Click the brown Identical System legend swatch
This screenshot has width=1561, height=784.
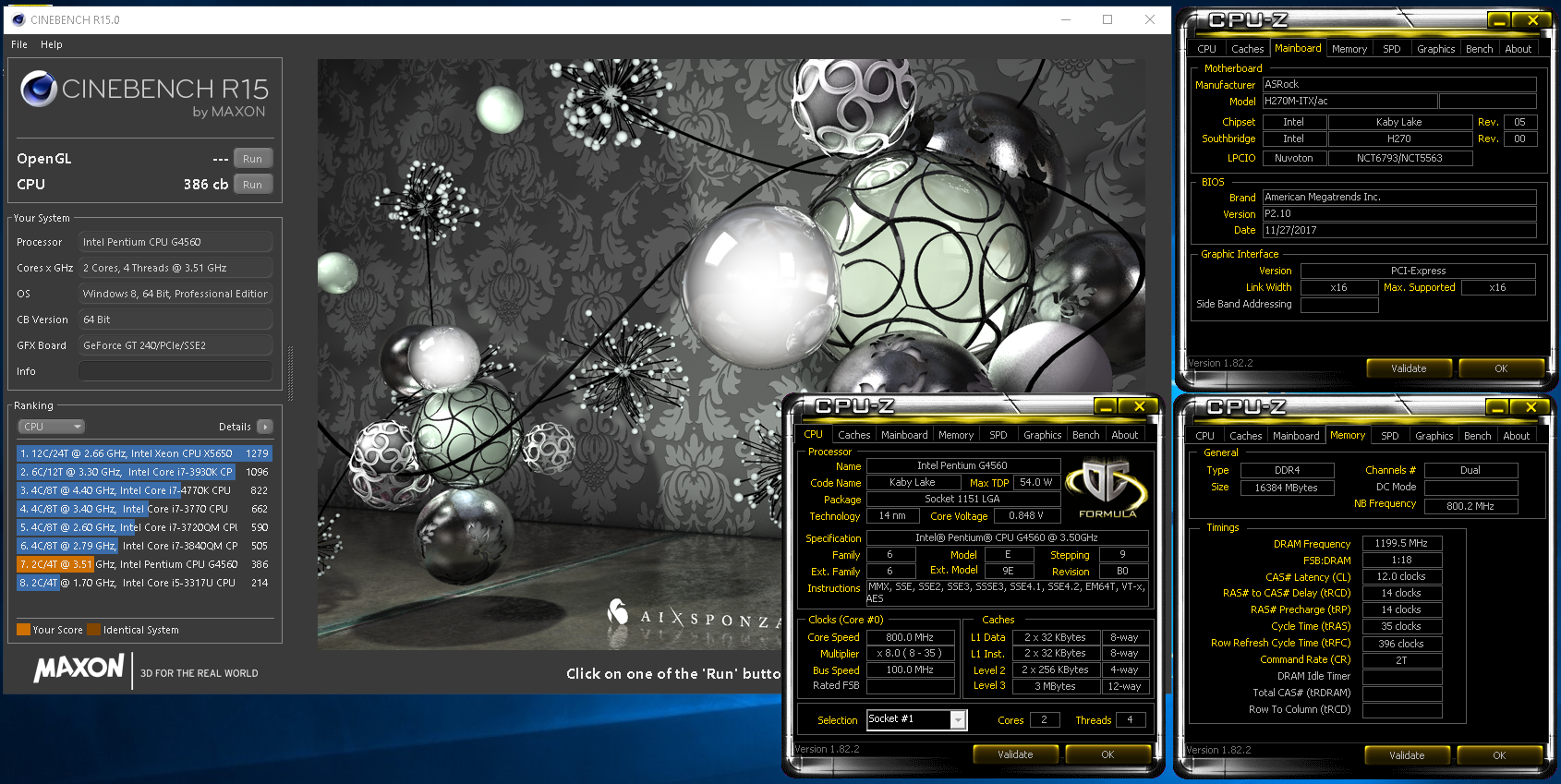point(93,630)
